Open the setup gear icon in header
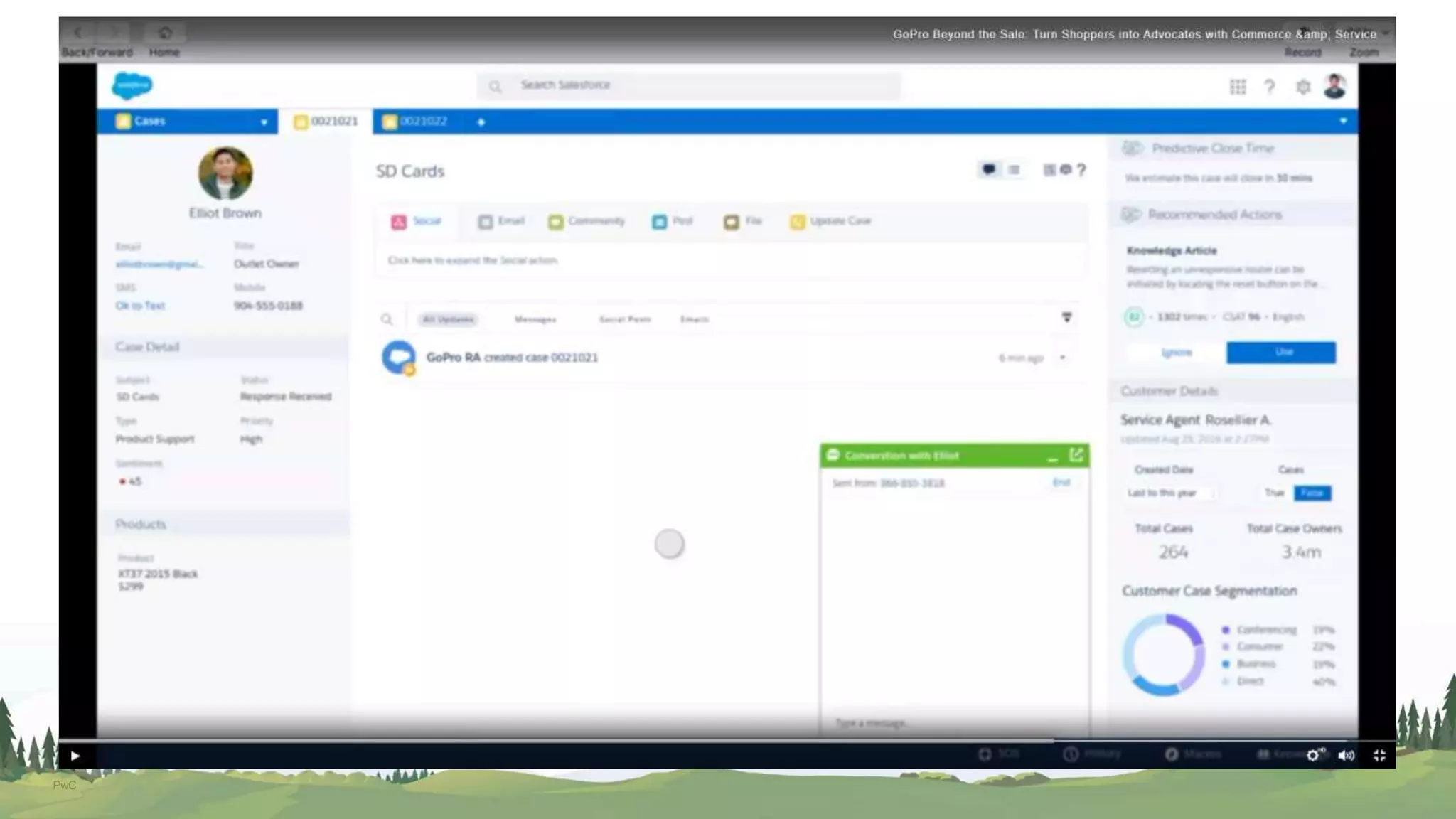 (1302, 87)
